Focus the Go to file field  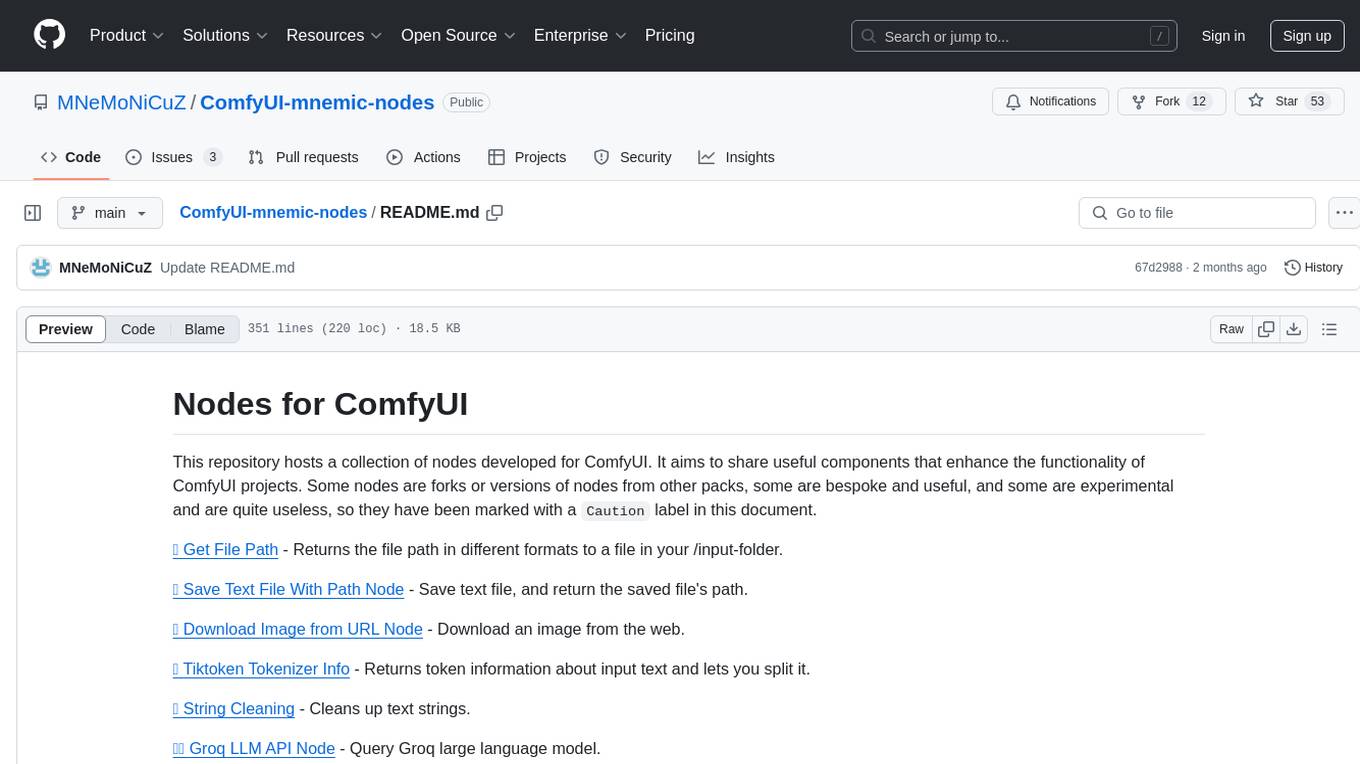coord(1197,213)
